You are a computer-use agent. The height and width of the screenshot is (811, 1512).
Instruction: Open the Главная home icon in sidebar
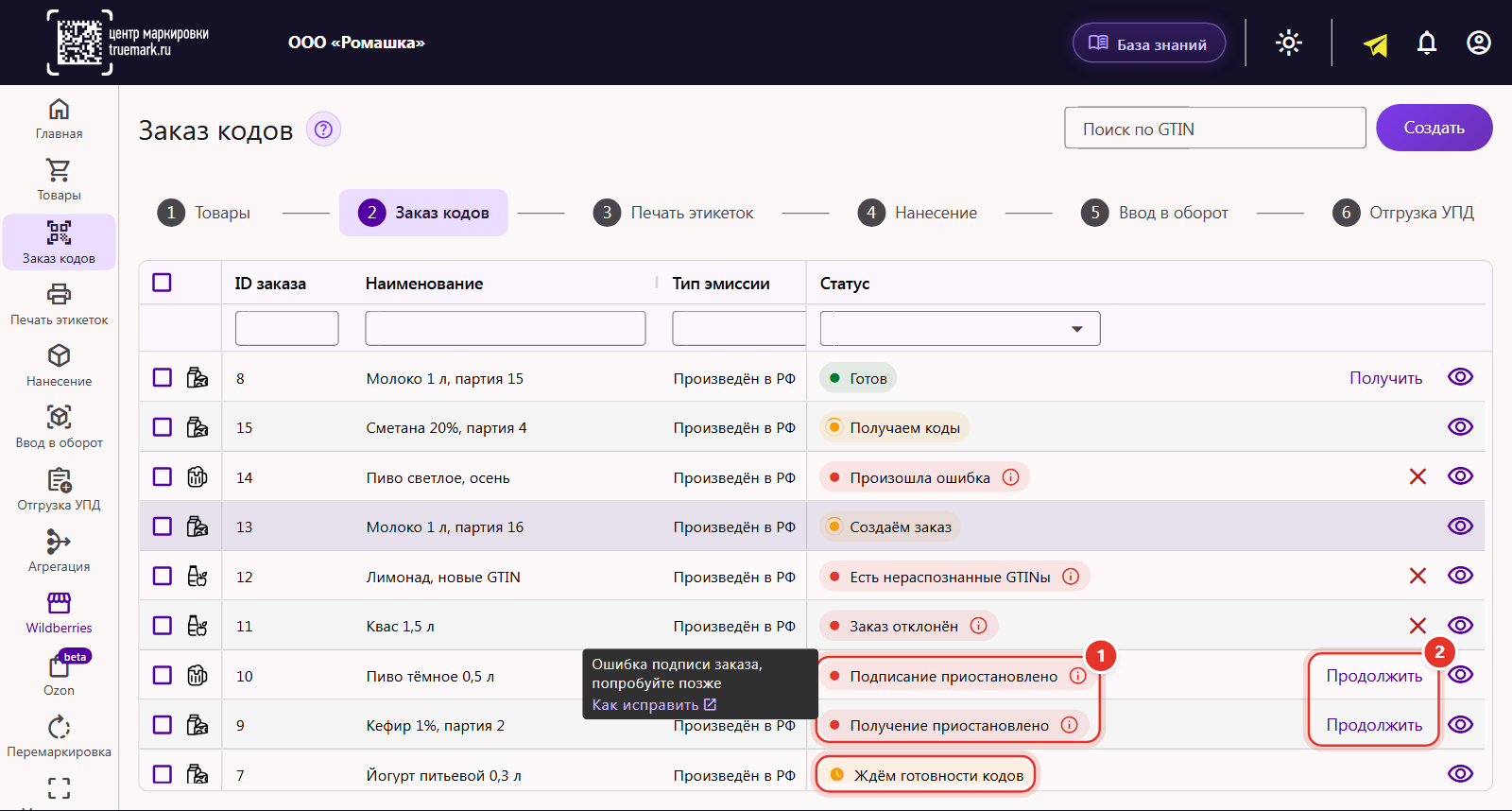[x=59, y=110]
